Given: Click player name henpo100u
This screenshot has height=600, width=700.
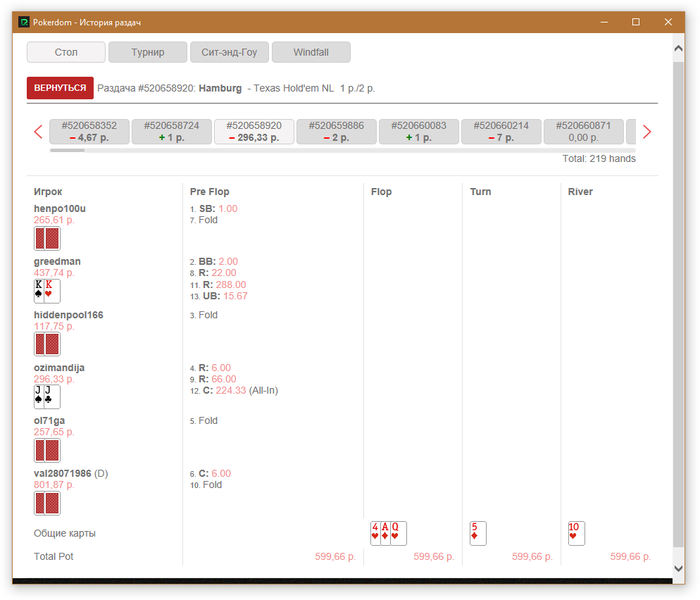Looking at the screenshot, I should [x=60, y=208].
